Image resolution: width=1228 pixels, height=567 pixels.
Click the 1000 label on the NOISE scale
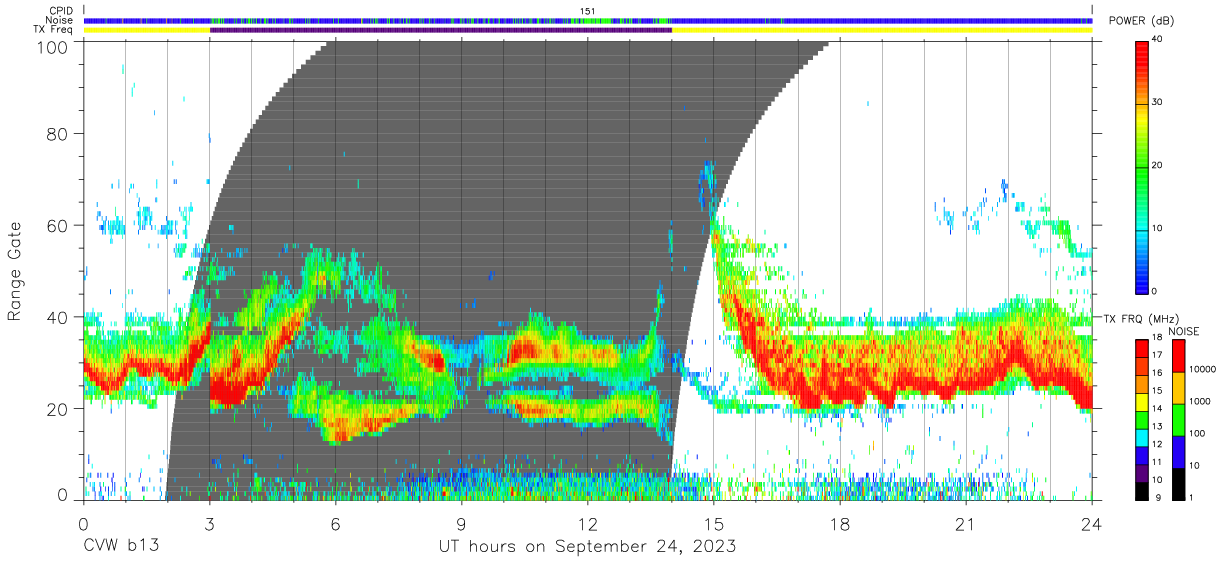click(1198, 401)
